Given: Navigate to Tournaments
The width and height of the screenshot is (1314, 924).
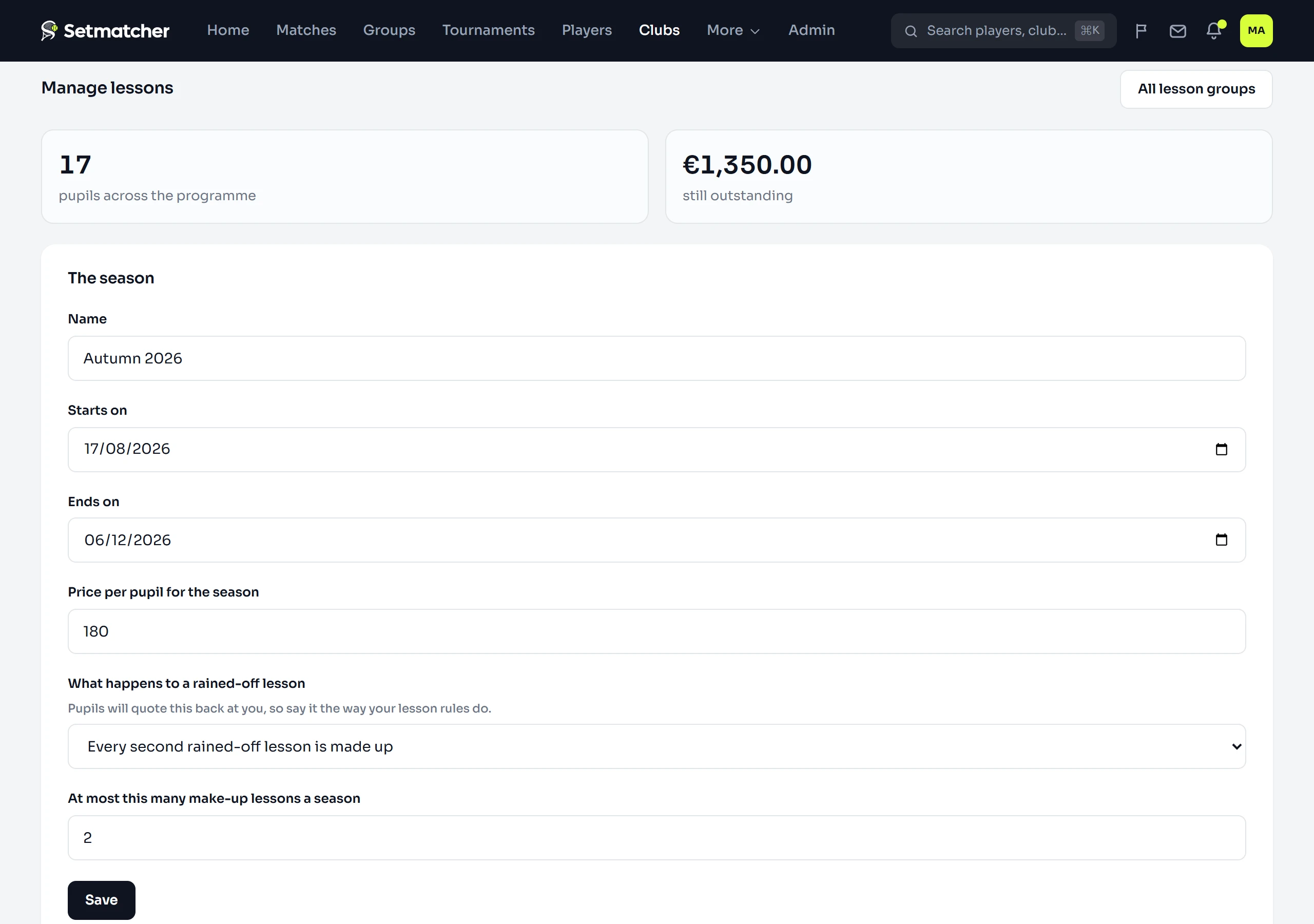Looking at the screenshot, I should 488,30.
